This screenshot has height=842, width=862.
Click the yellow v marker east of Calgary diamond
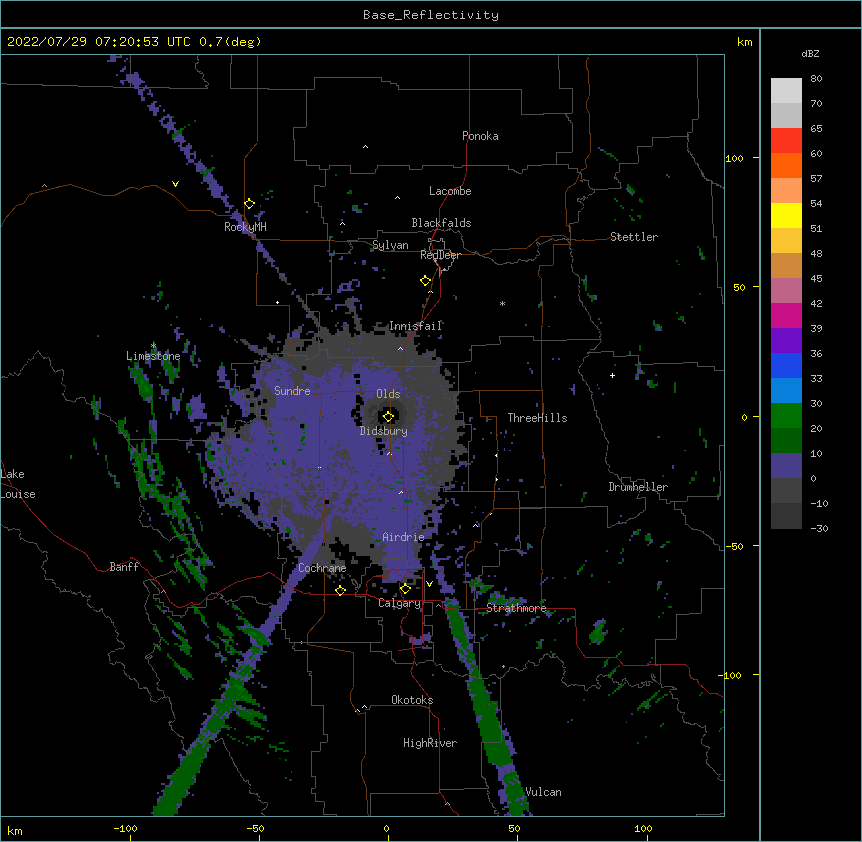pyautogui.click(x=429, y=584)
